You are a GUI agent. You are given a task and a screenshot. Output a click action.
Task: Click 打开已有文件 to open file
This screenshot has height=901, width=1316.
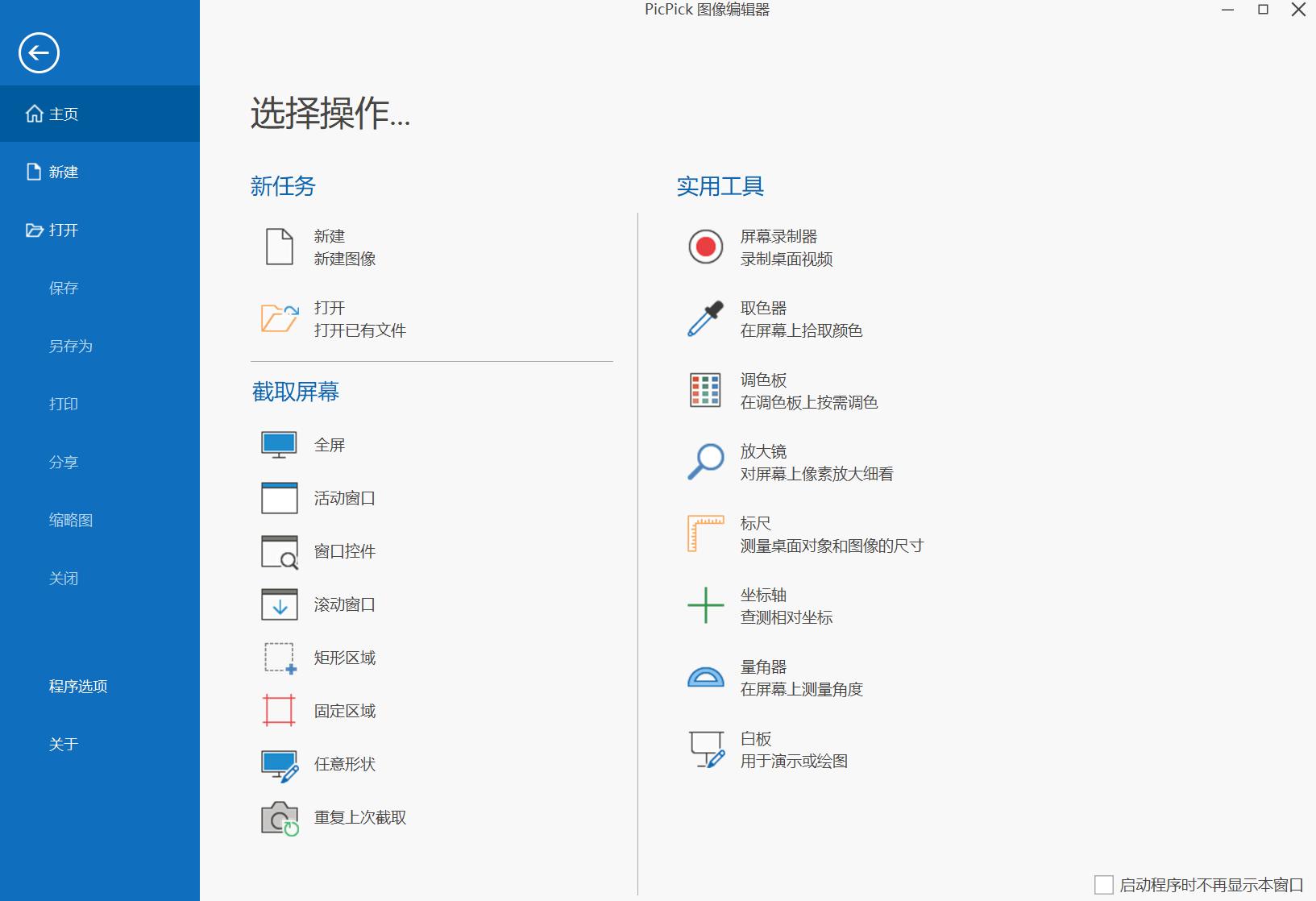pyautogui.click(x=359, y=330)
